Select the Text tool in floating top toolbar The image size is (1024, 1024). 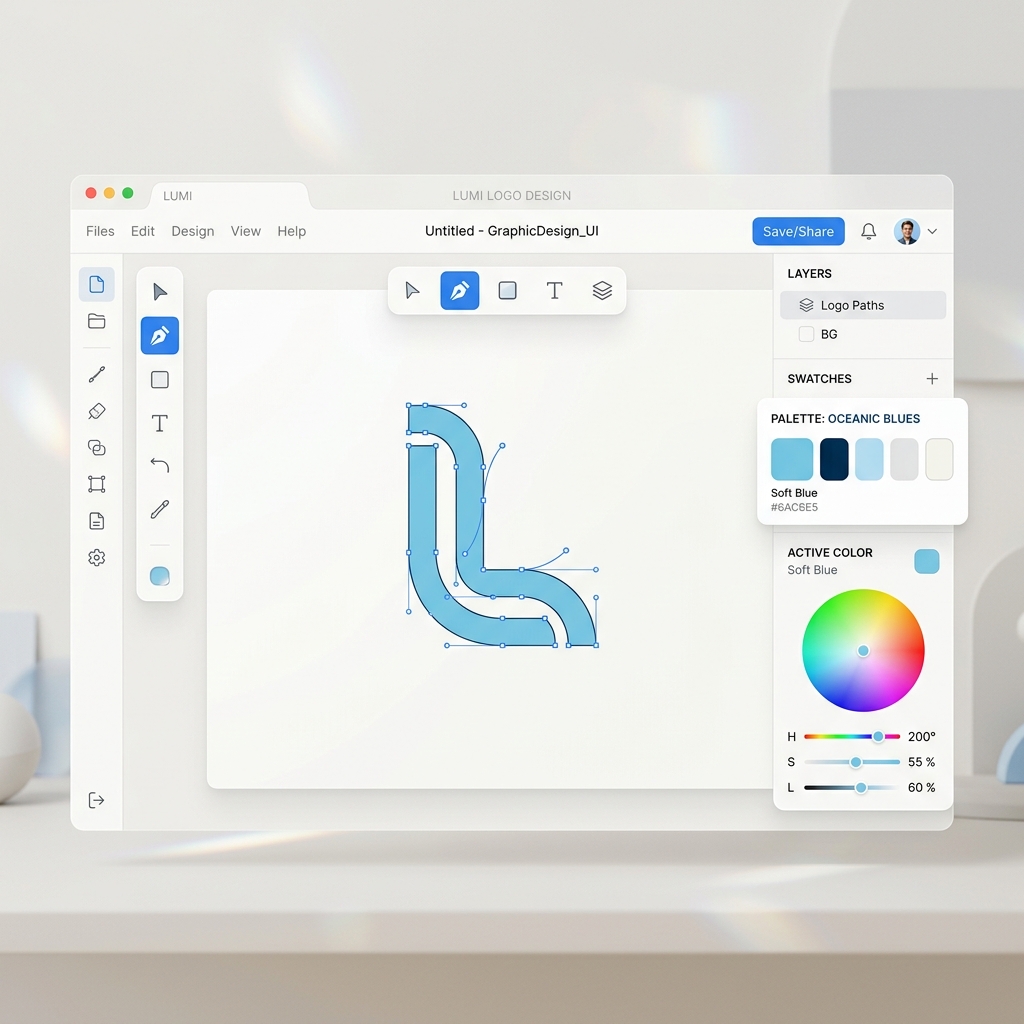coord(554,291)
